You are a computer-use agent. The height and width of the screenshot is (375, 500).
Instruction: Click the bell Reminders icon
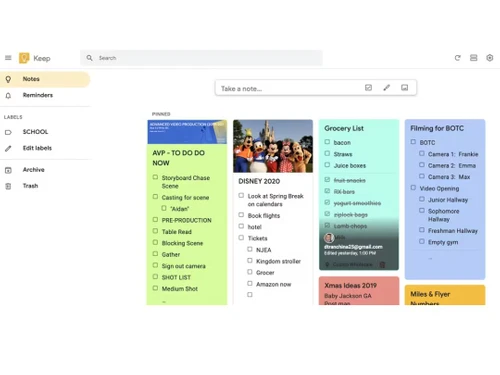click(x=8, y=95)
